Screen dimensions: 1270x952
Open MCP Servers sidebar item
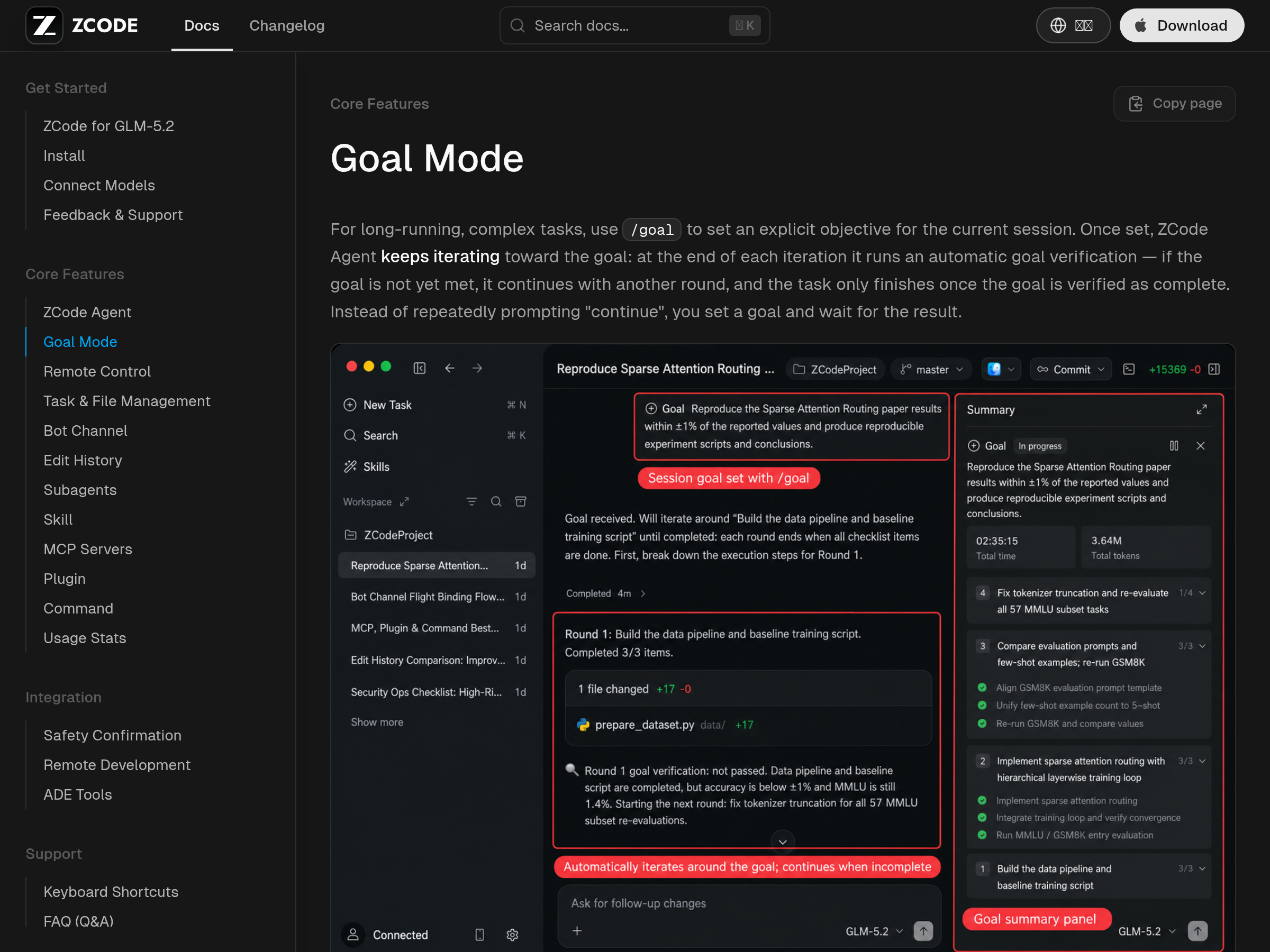[88, 549]
